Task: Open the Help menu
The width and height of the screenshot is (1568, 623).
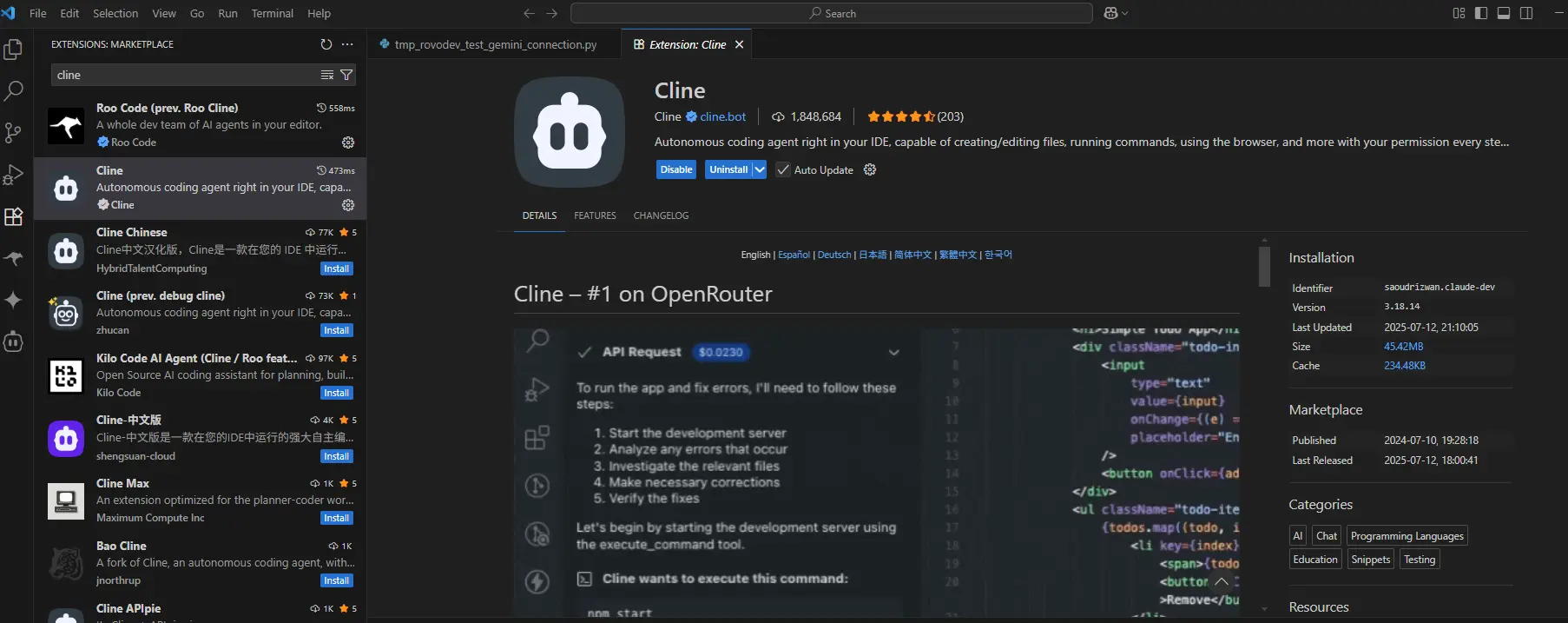Action: pos(319,13)
